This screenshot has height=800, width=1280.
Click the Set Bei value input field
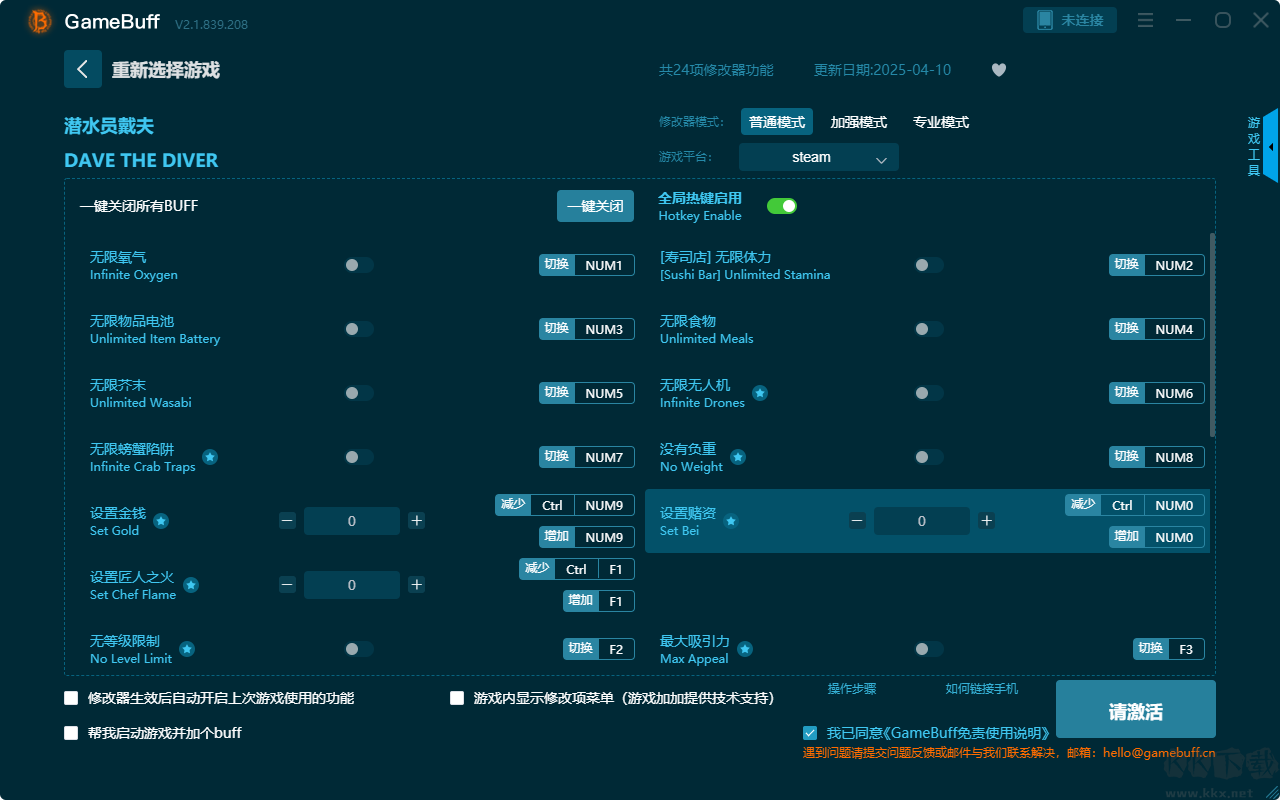coord(922,521)
